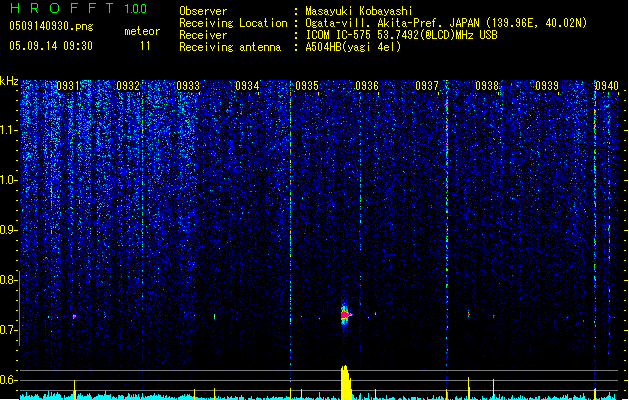Click the ICOM IC-575 receiver text
This screenshot has height=400, width=629.
402,35
